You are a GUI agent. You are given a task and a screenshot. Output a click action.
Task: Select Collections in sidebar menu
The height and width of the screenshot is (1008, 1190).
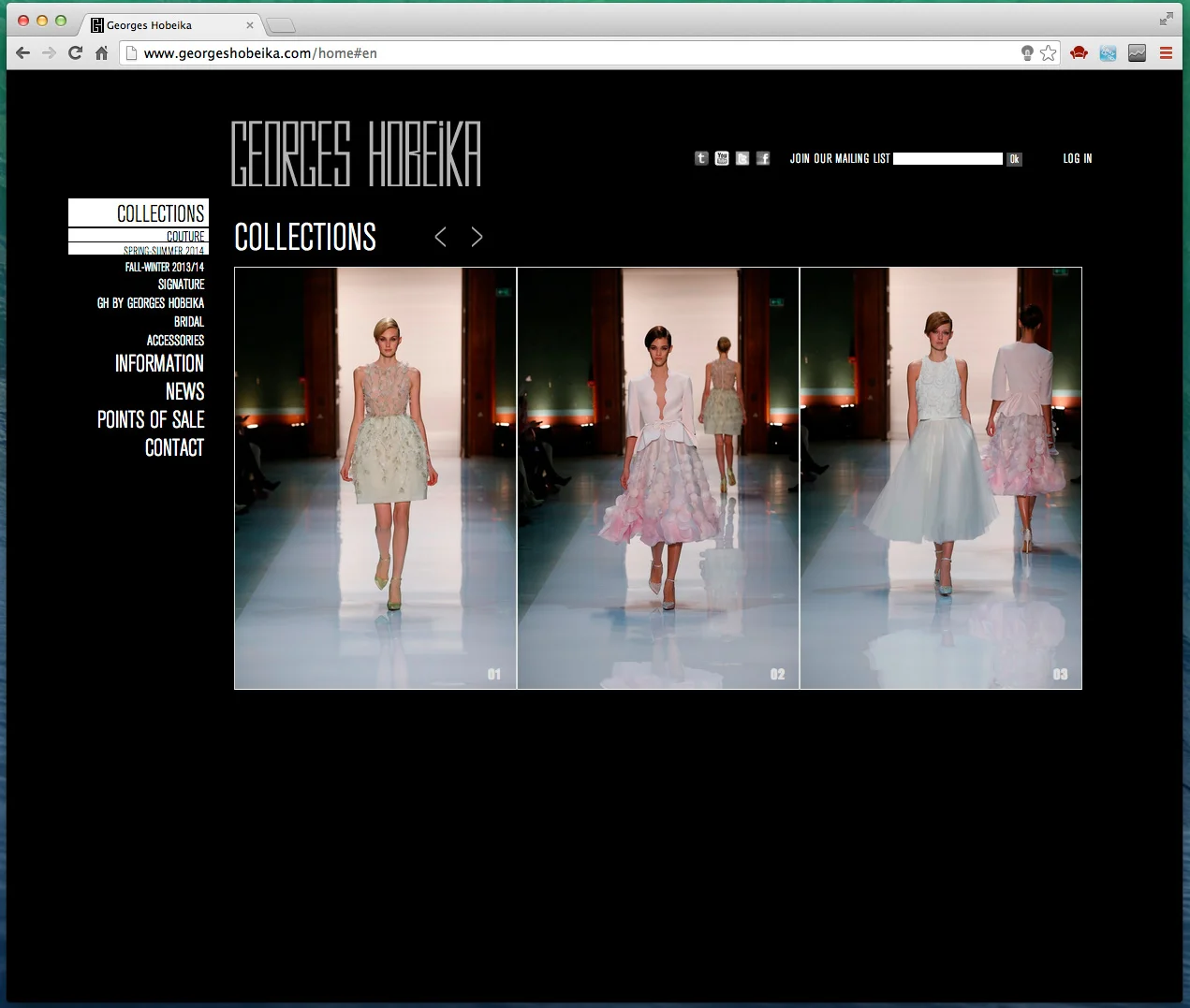[139, 213]
